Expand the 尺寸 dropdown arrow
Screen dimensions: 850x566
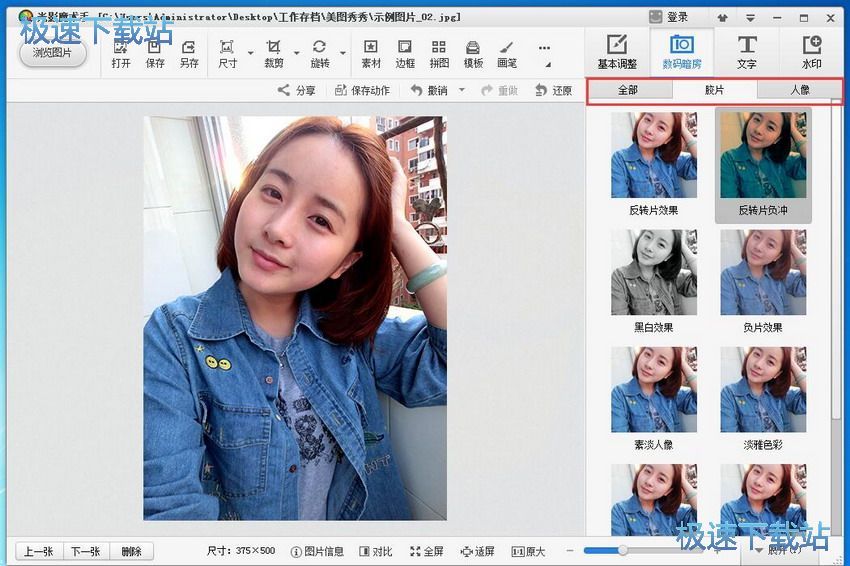[x=250, y=53]
